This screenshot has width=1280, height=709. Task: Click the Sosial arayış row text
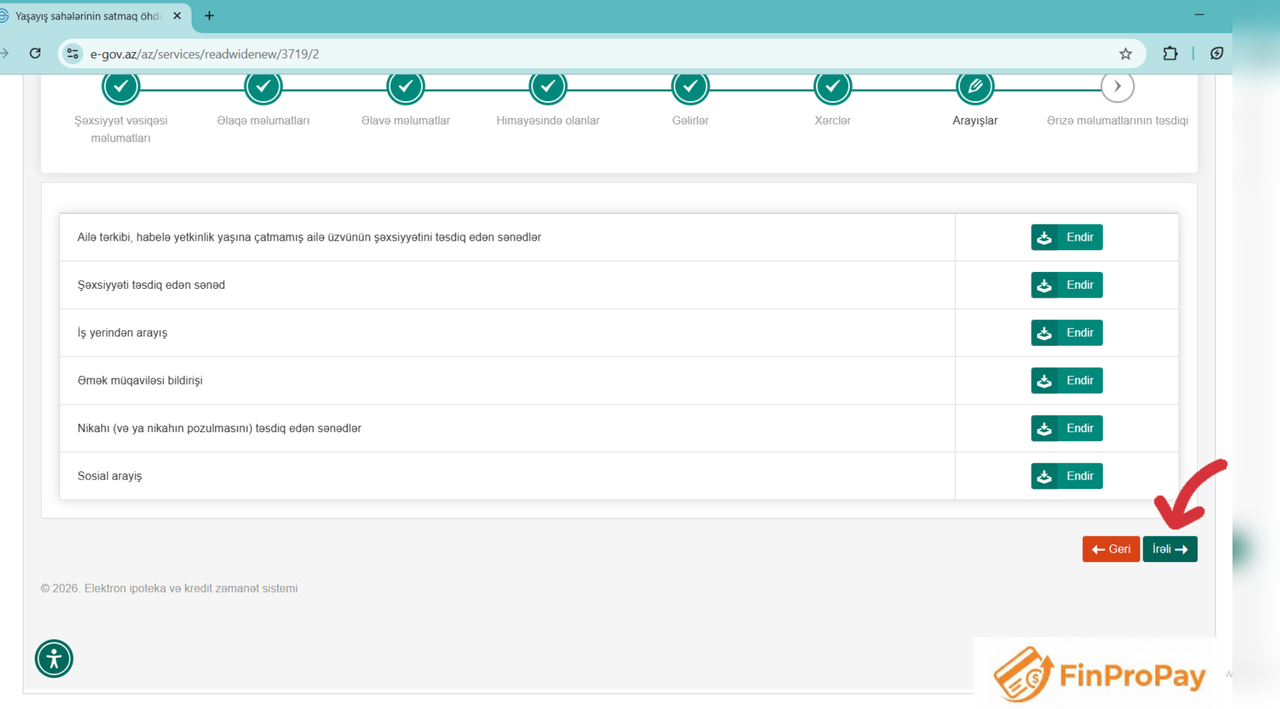tap(109, 476)
